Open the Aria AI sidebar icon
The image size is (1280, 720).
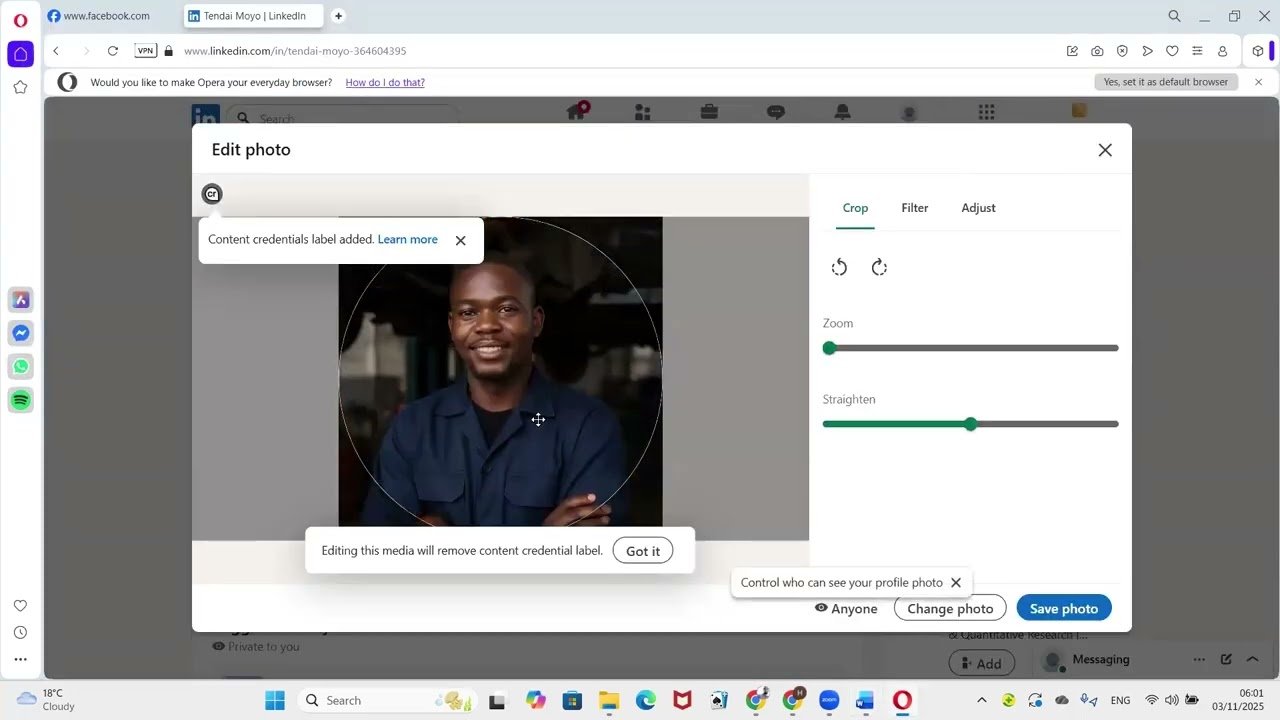[20, 300]
